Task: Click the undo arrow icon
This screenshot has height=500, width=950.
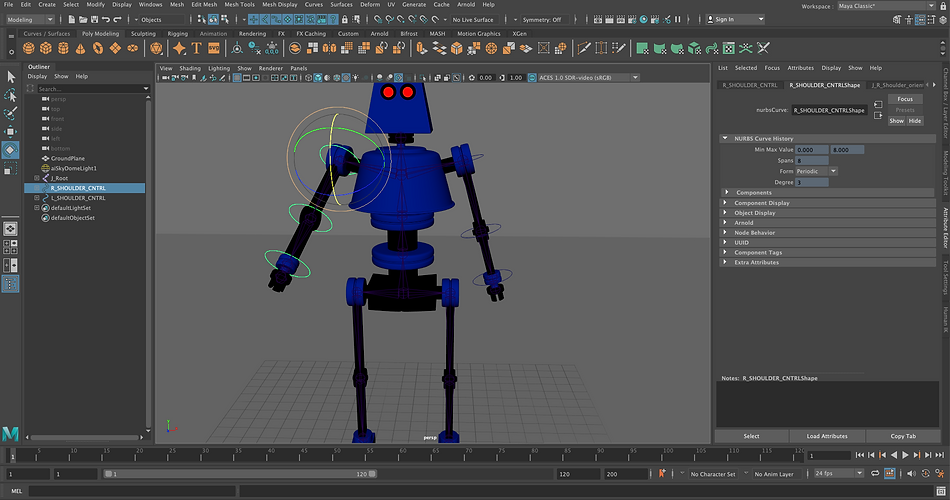Action: (x=106, y=19)
